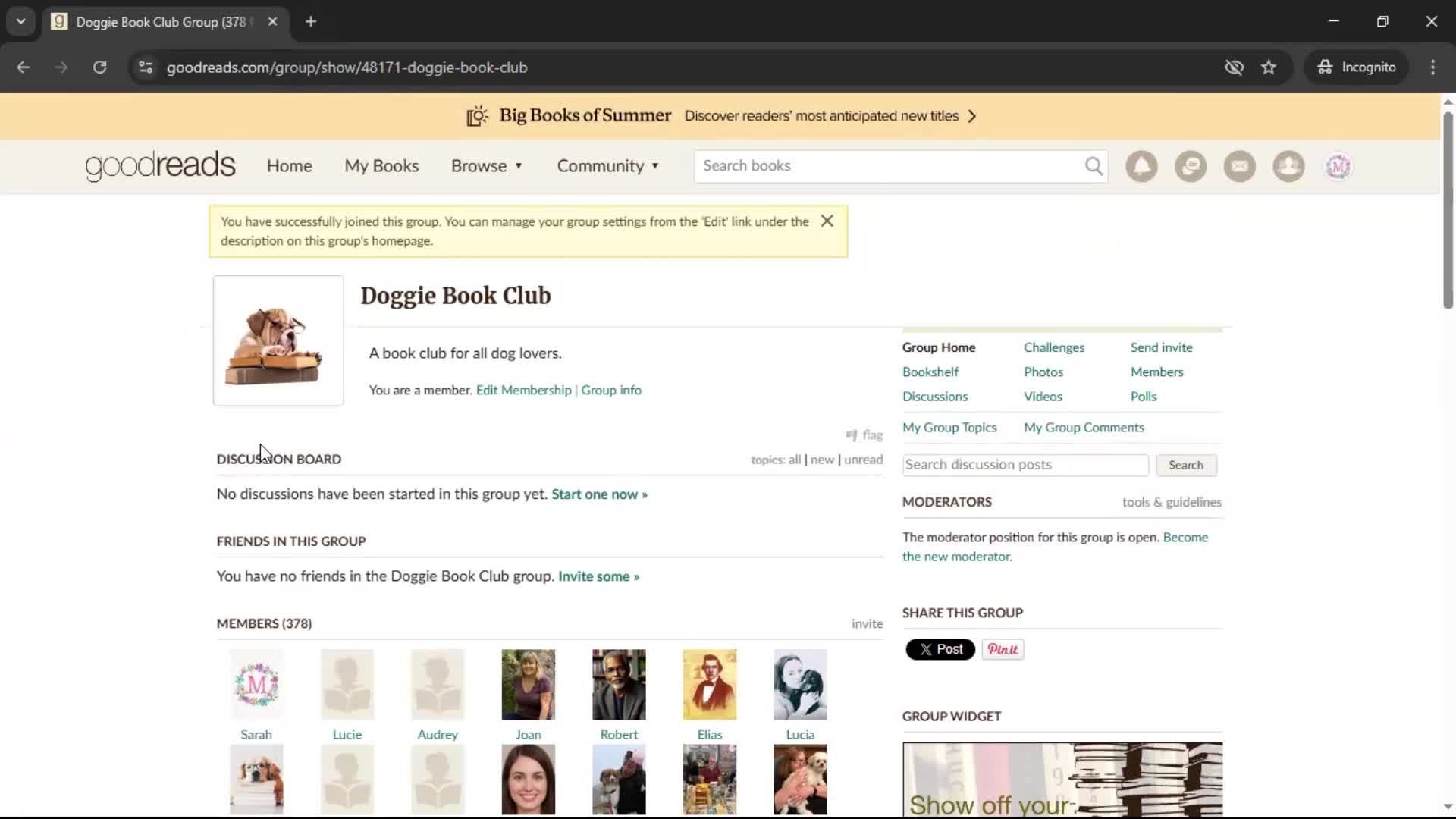Open the Photos group link

pos(1043,372)
